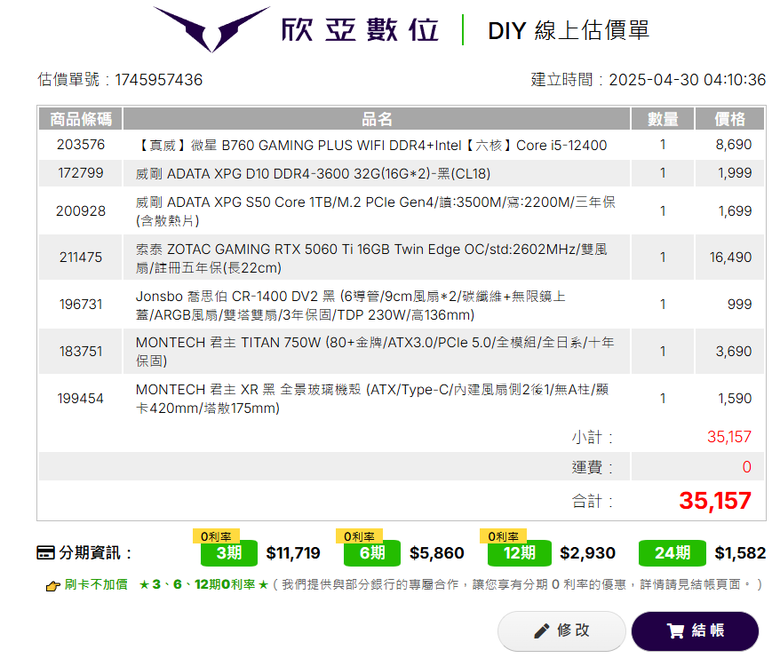Click the 刷卡不加價 green text
Viewport: 780px width, 666px height.
[96, 584]
